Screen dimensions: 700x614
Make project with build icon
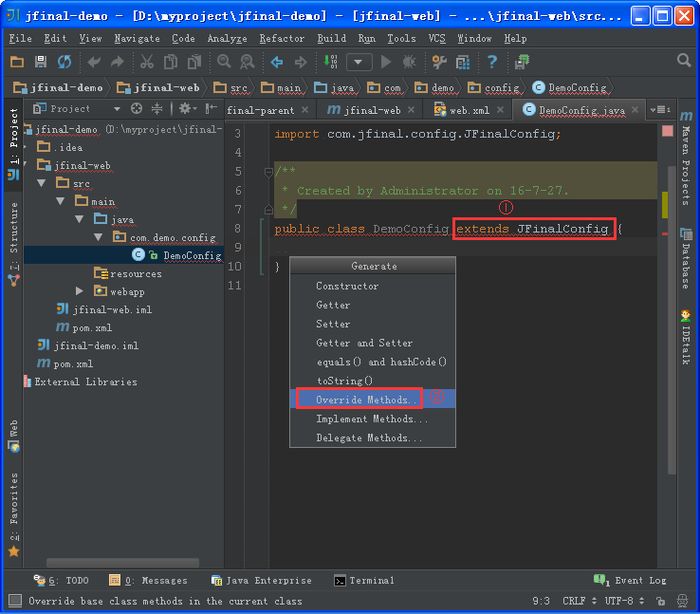coord(330,62)
